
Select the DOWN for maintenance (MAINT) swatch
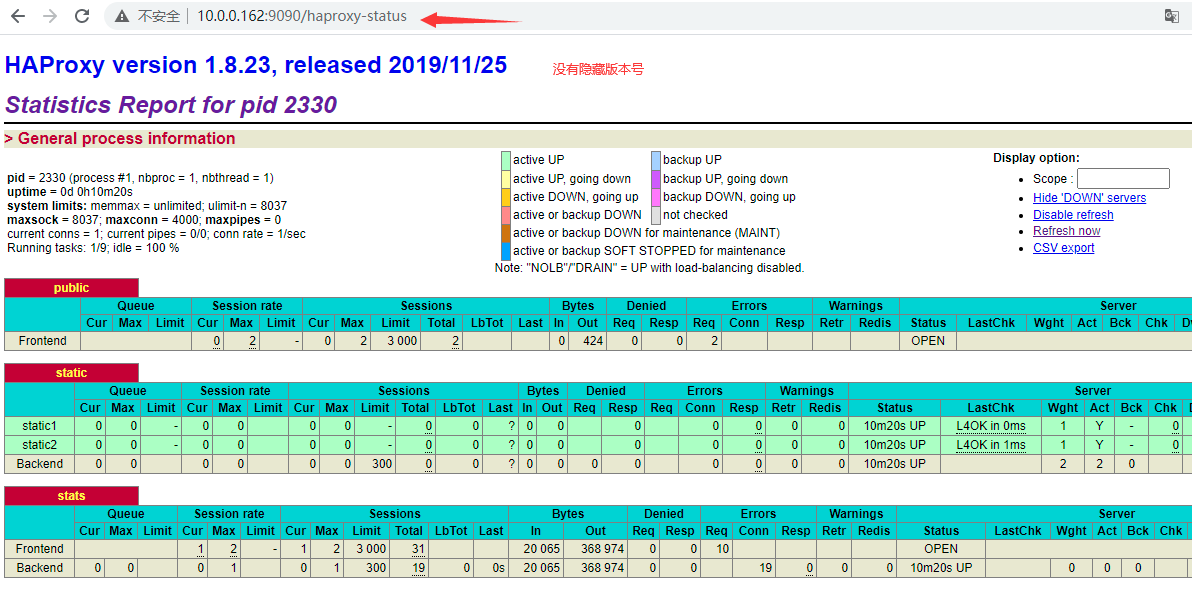(x=506, y=233)
